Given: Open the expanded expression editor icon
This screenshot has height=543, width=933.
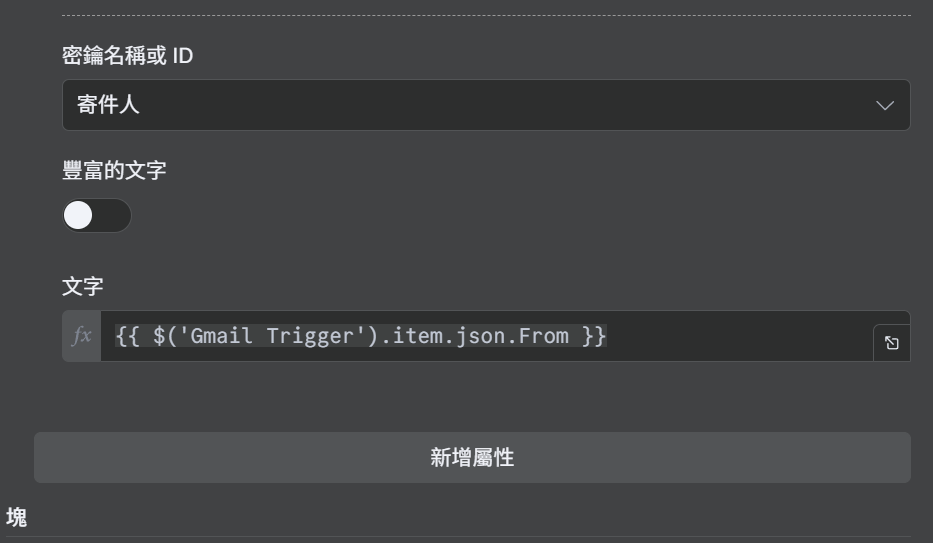Looking at the screenshot, I should click(x=891, y=343).
